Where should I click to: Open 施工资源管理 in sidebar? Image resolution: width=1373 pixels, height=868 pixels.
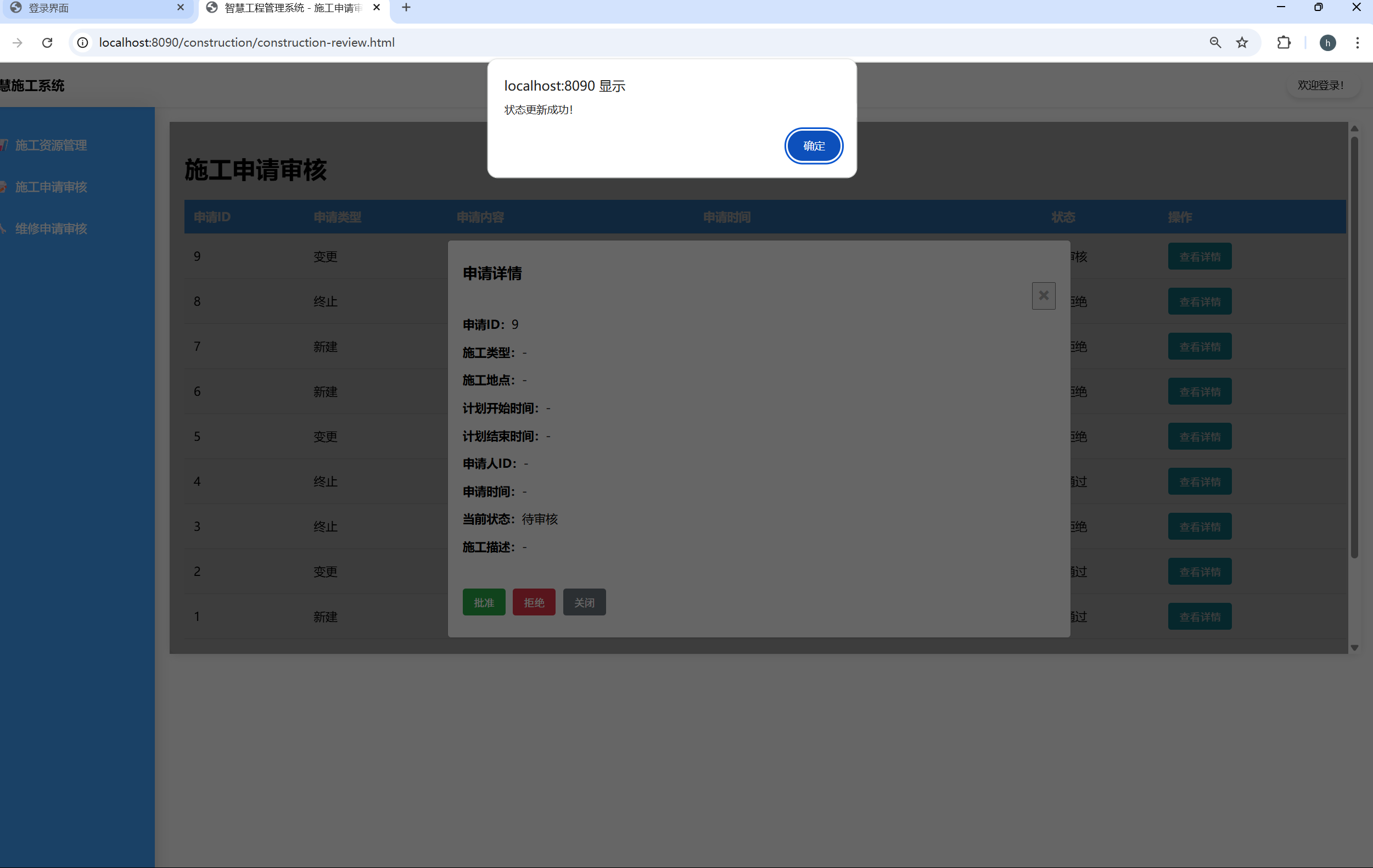pyautogui.click(x=51, y=145)
